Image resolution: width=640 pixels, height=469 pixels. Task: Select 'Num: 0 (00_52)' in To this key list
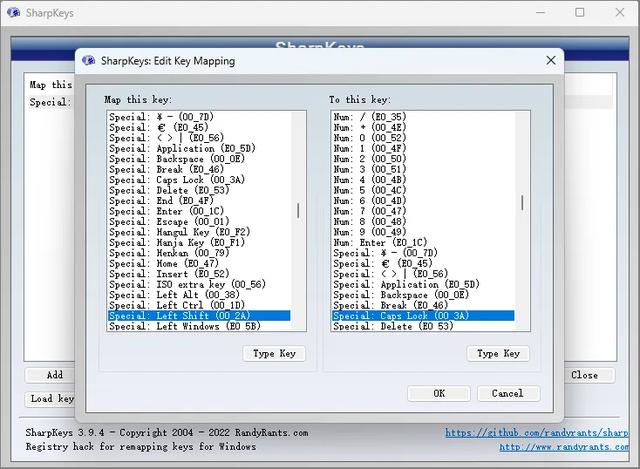[423, 138]
